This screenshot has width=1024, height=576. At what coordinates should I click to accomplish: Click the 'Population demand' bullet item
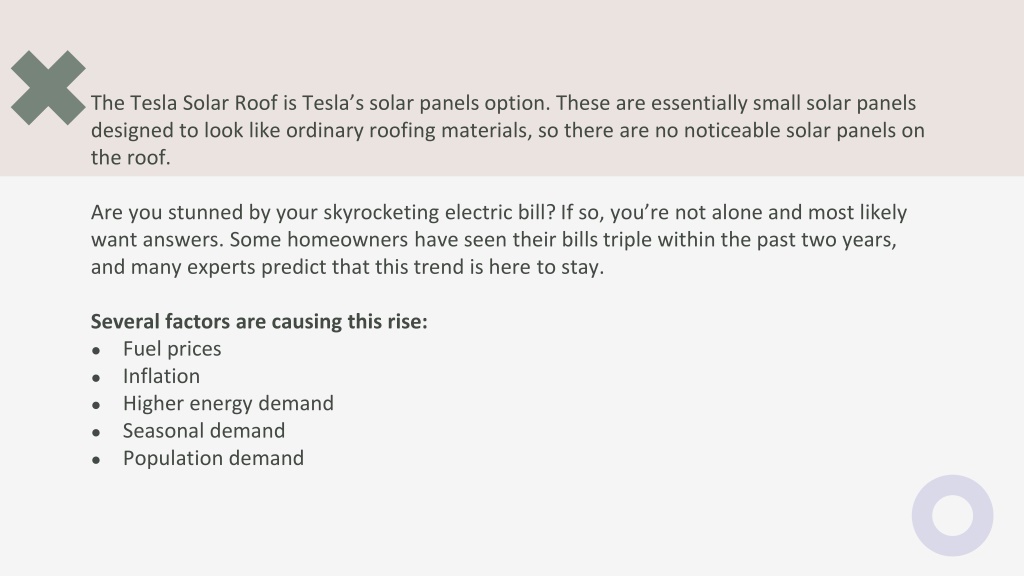[x=213, y=458]
